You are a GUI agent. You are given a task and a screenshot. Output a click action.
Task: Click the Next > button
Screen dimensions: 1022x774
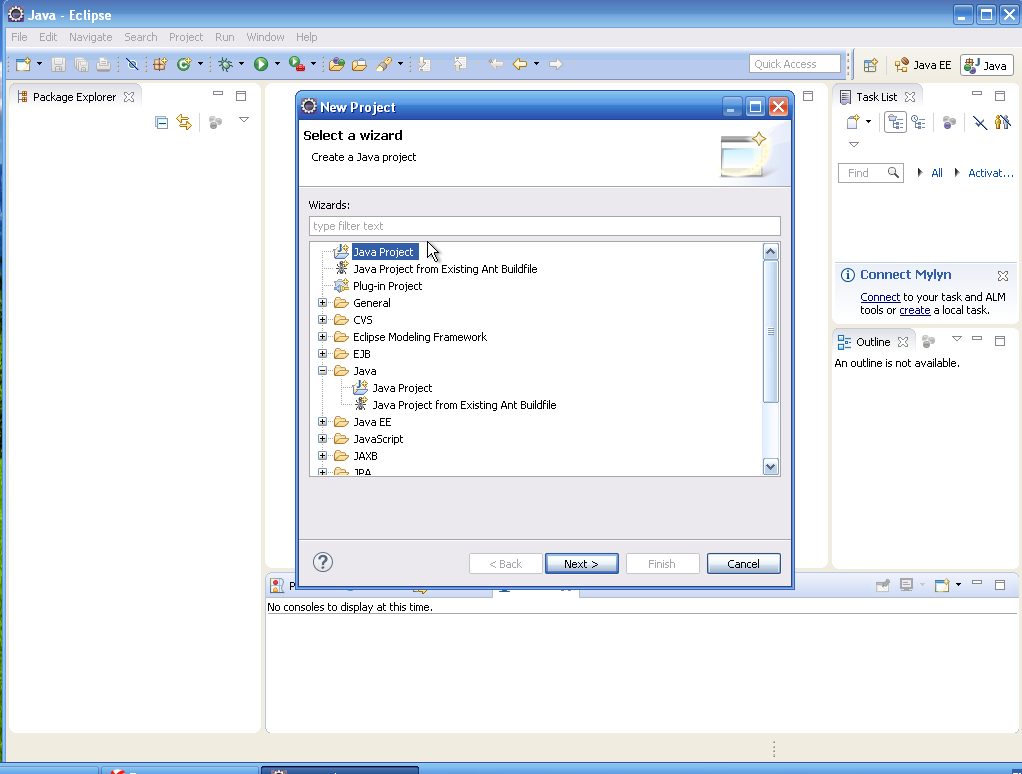pos(581,564)
